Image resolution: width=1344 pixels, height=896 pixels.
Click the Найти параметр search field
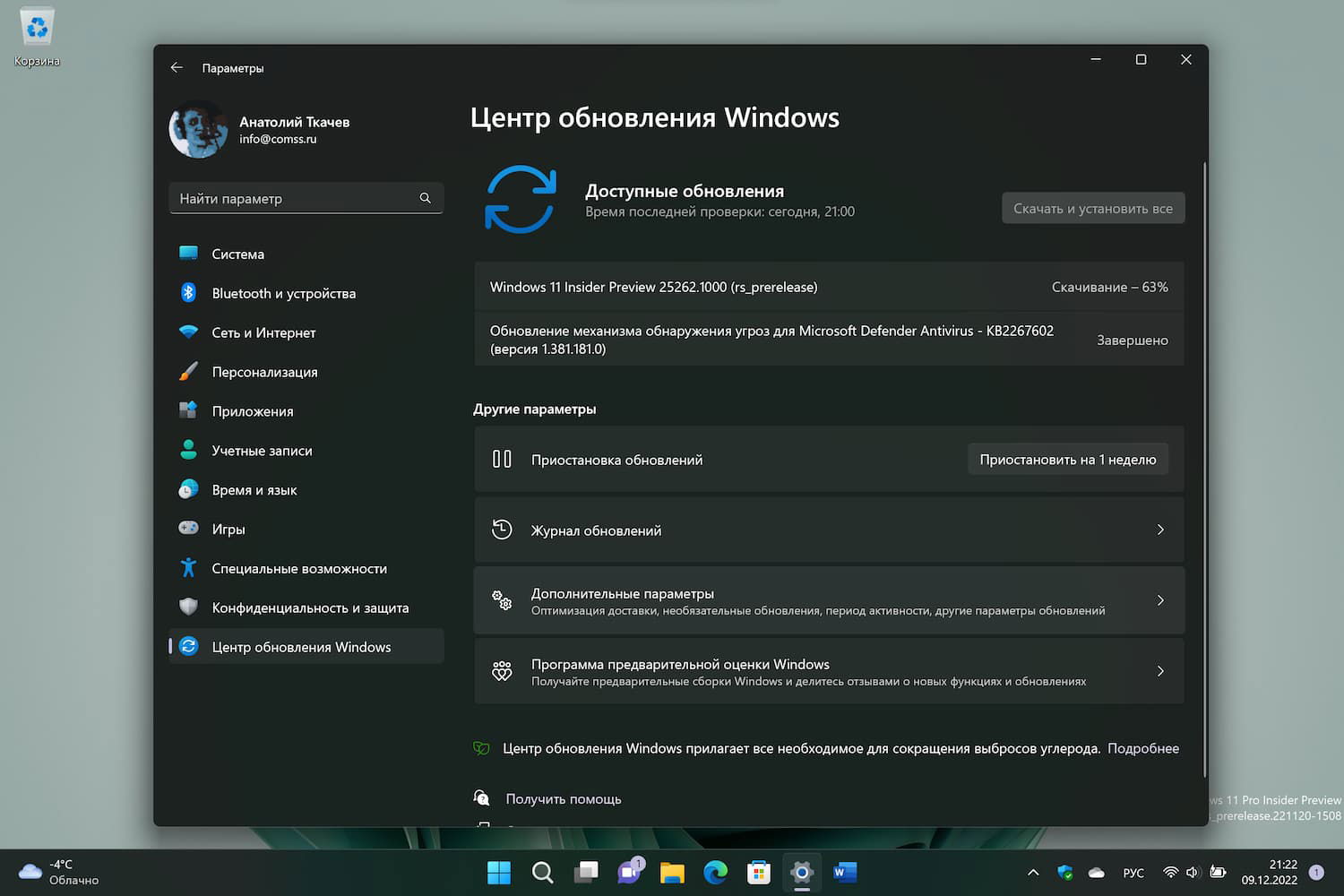(296, 198)
